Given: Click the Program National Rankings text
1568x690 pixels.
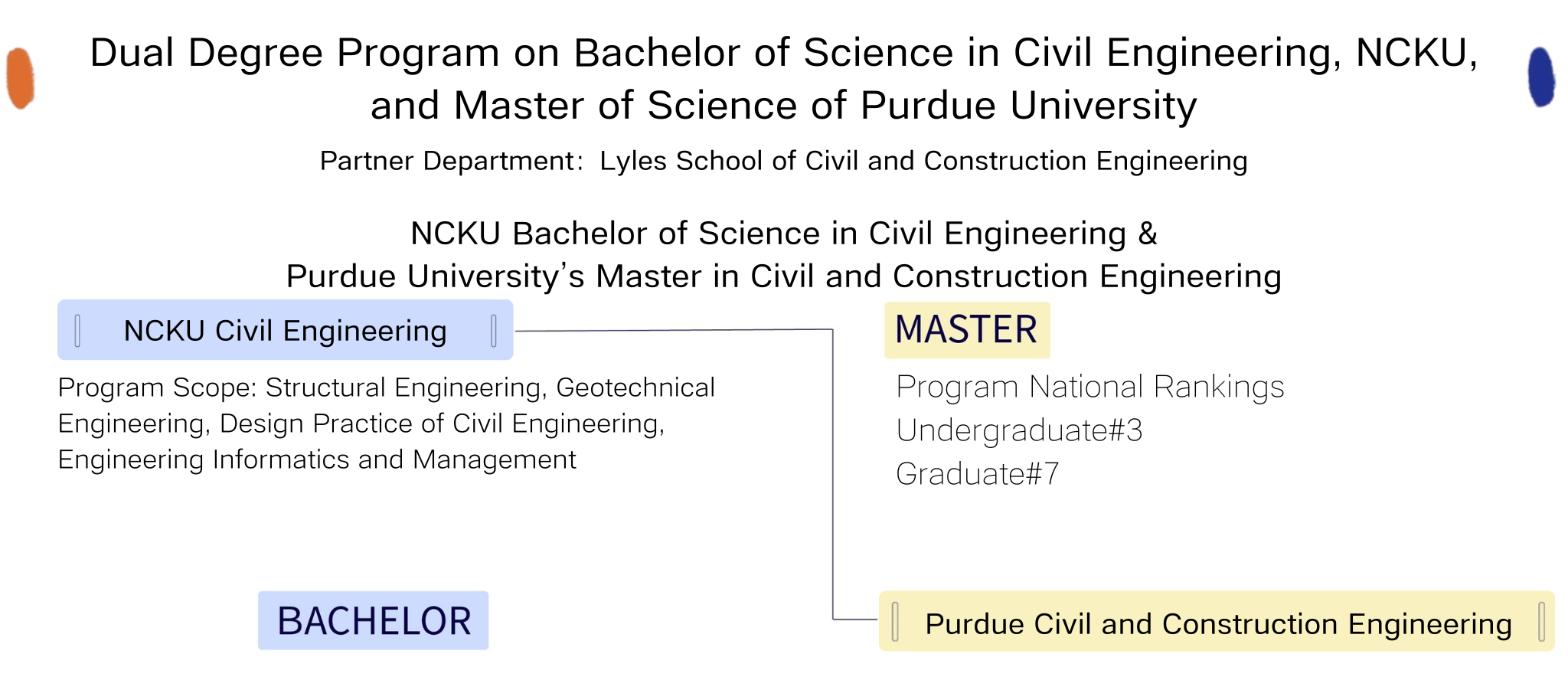Looking at the screenshot, I should [x=1090, y=387].
